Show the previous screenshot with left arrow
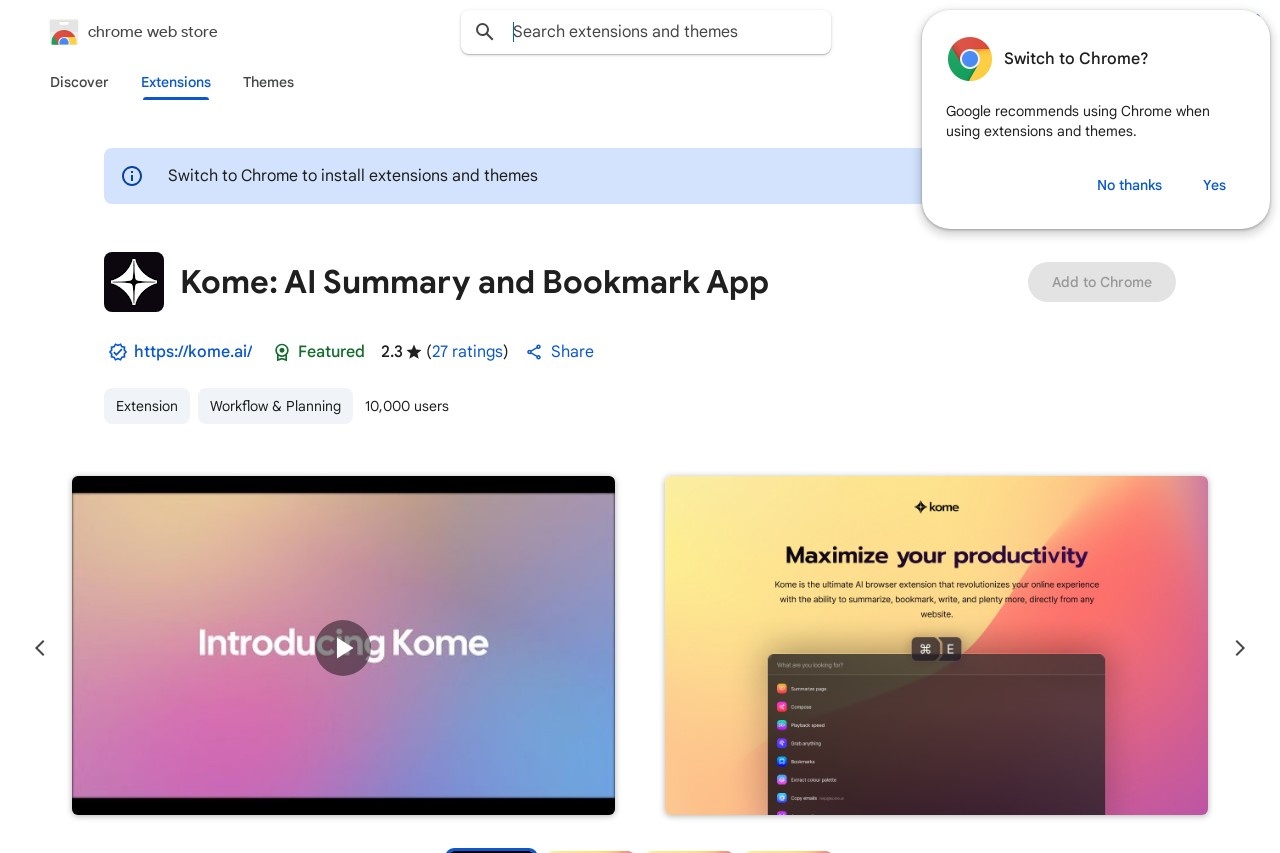Image resolution: width=1280 pixels, height=853 pixels. pos(40,648)
